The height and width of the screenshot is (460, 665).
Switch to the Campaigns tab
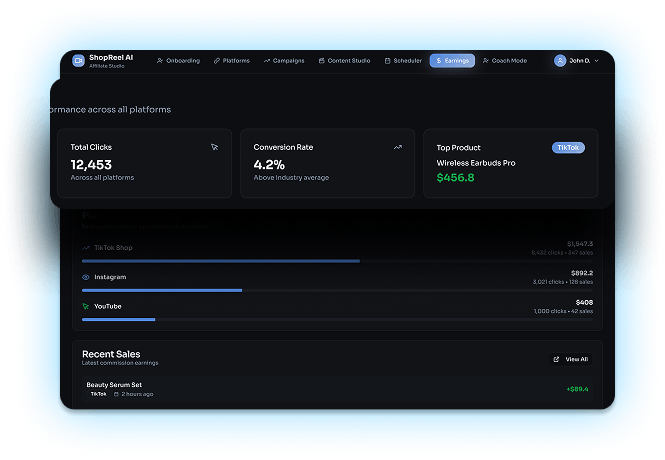(x=284, y=61)
